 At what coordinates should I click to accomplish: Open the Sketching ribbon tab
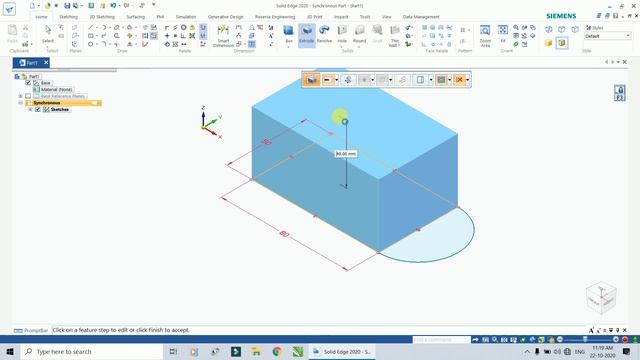point(68,17)
